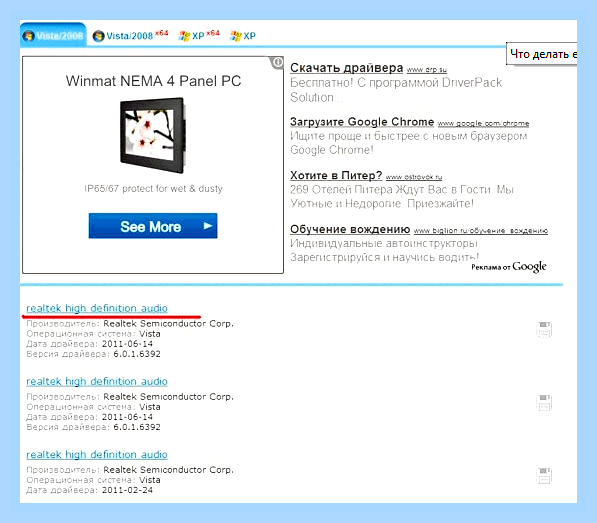Click the download diskette icon beside the second driver

click(544, 403)
